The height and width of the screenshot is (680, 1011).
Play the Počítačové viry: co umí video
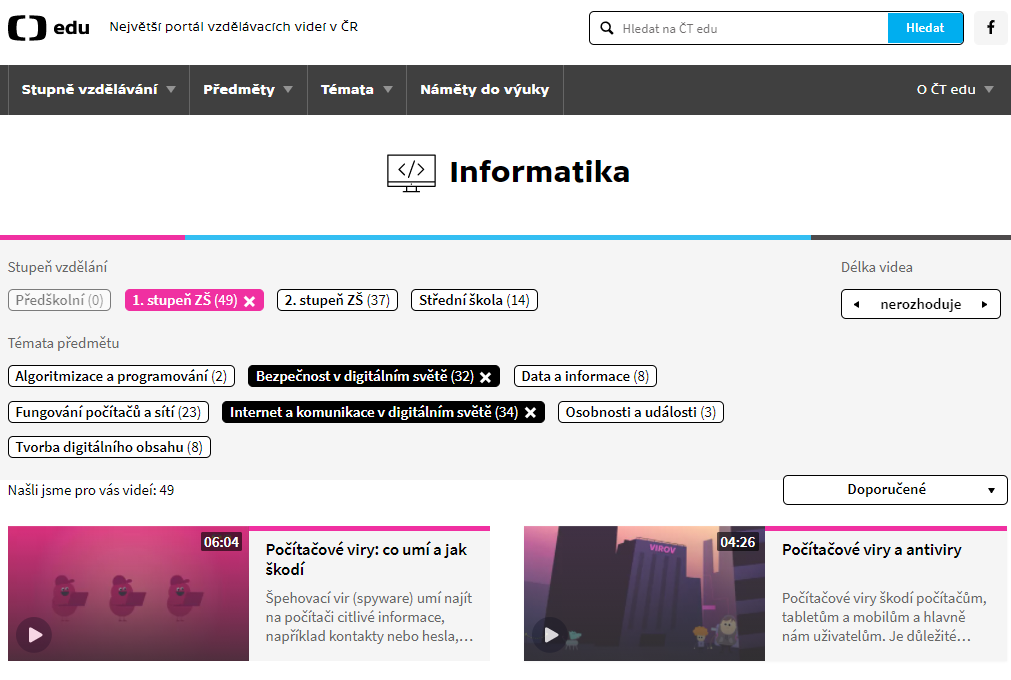35,634
